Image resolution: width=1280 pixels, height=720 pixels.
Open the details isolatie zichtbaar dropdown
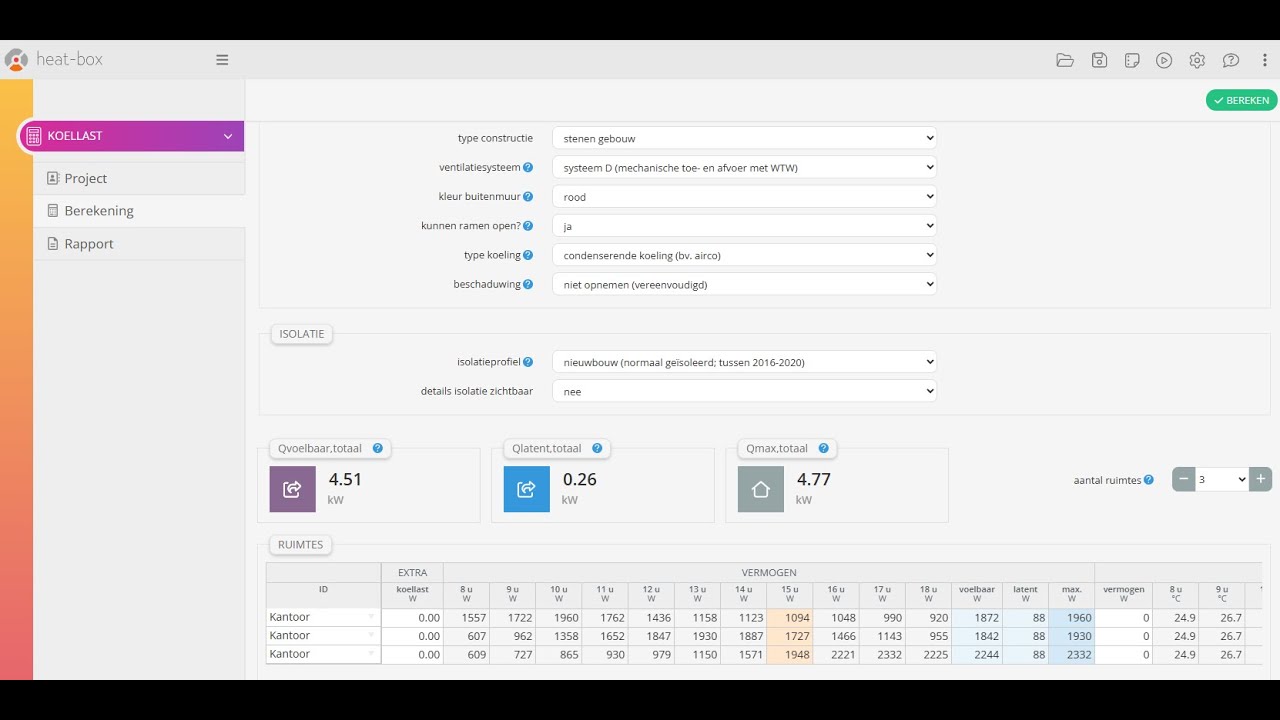click(744, 391)
